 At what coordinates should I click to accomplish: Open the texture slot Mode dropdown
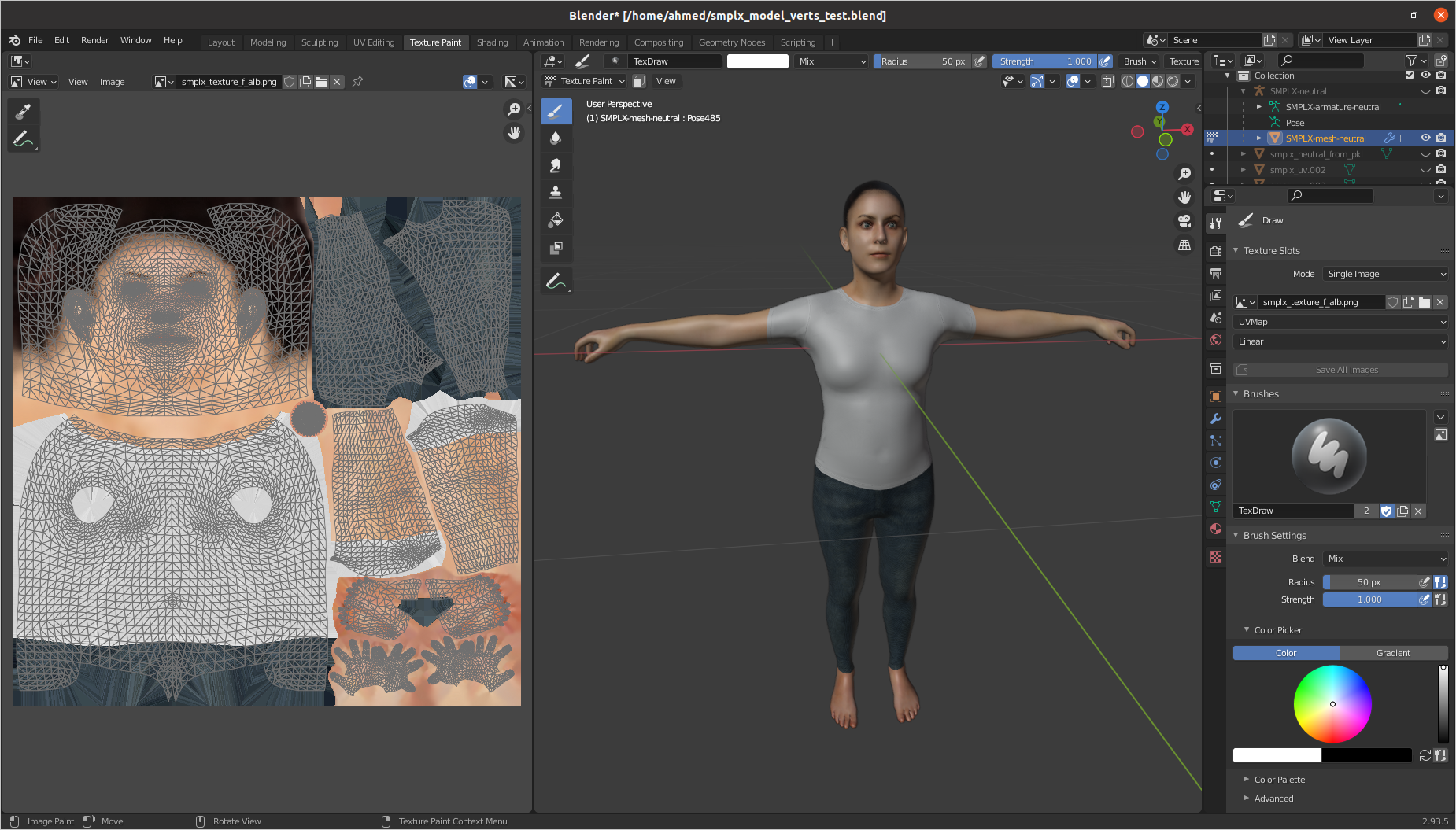click(x=1385, y=274)
